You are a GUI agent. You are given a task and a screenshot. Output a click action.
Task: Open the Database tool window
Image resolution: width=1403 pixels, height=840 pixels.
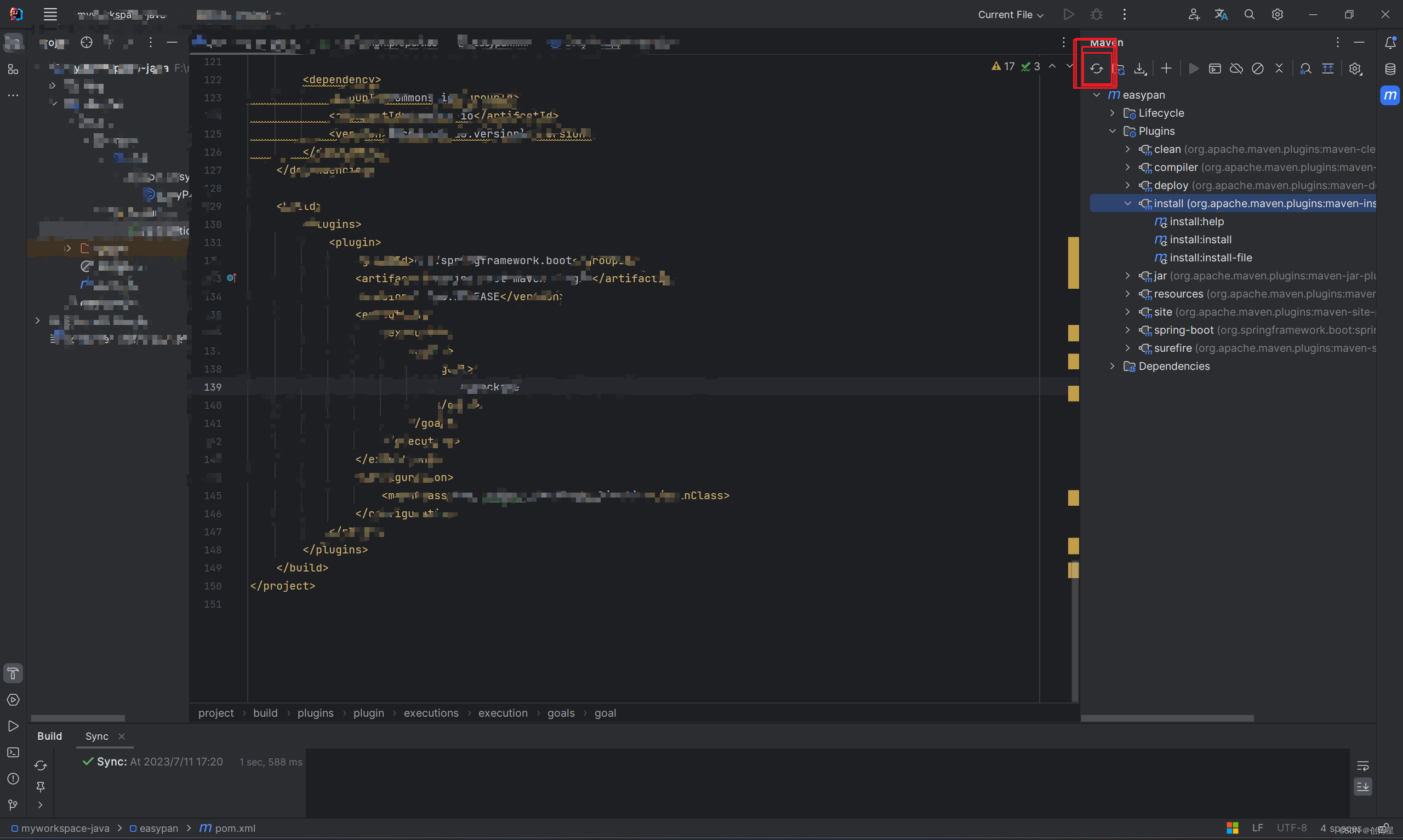click(x=1390, y=69)
